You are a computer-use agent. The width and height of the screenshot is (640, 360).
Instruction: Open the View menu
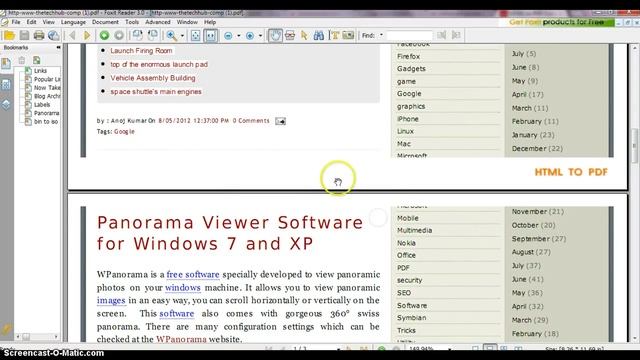(x=49, y=22)
